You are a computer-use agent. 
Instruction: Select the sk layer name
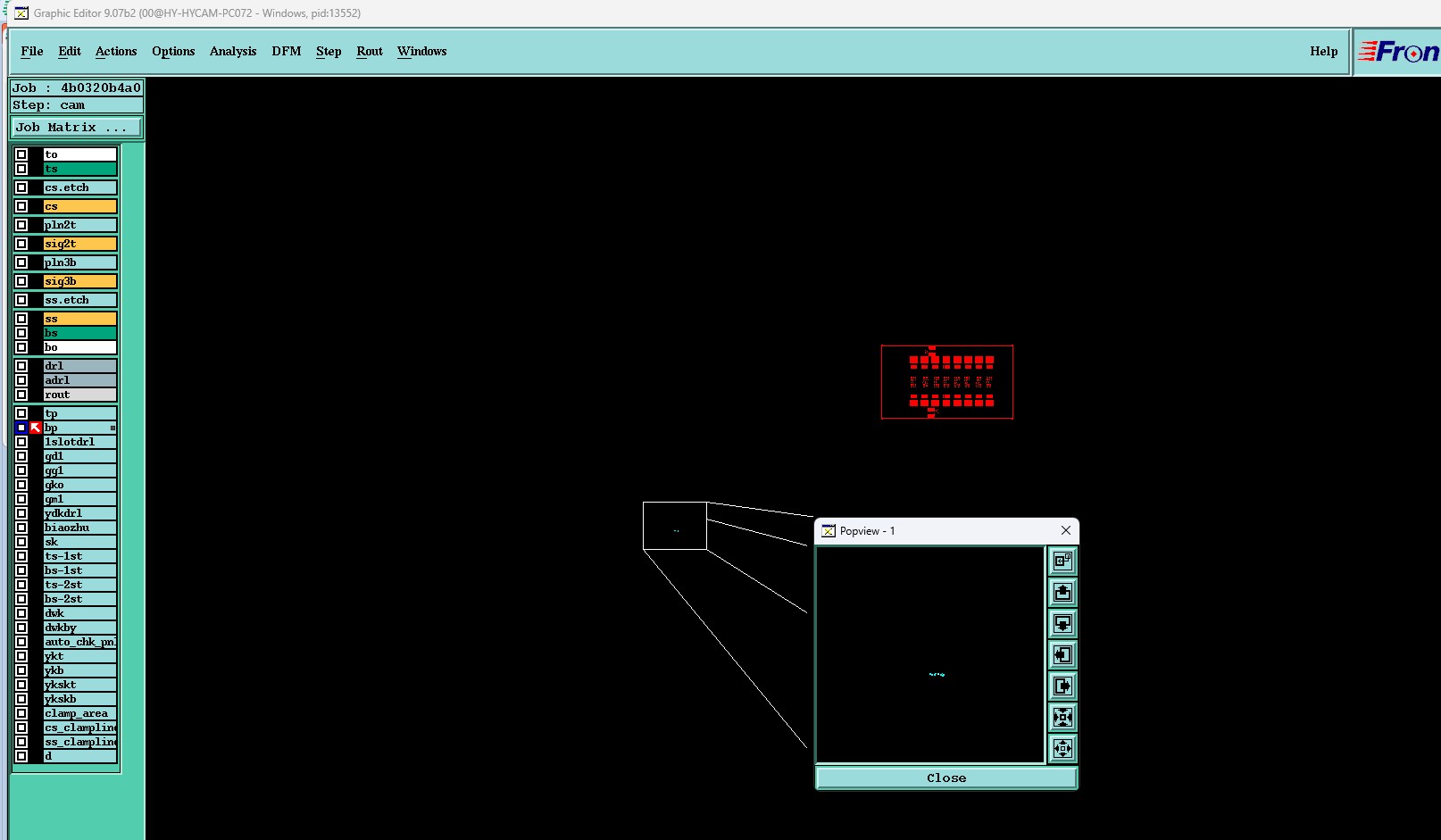click(x=80, y=542)
